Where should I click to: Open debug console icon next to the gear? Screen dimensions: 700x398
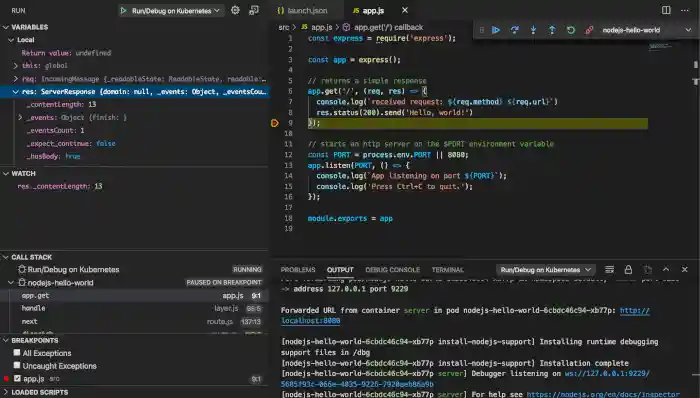pyautogui.click(x=254, y=10)
